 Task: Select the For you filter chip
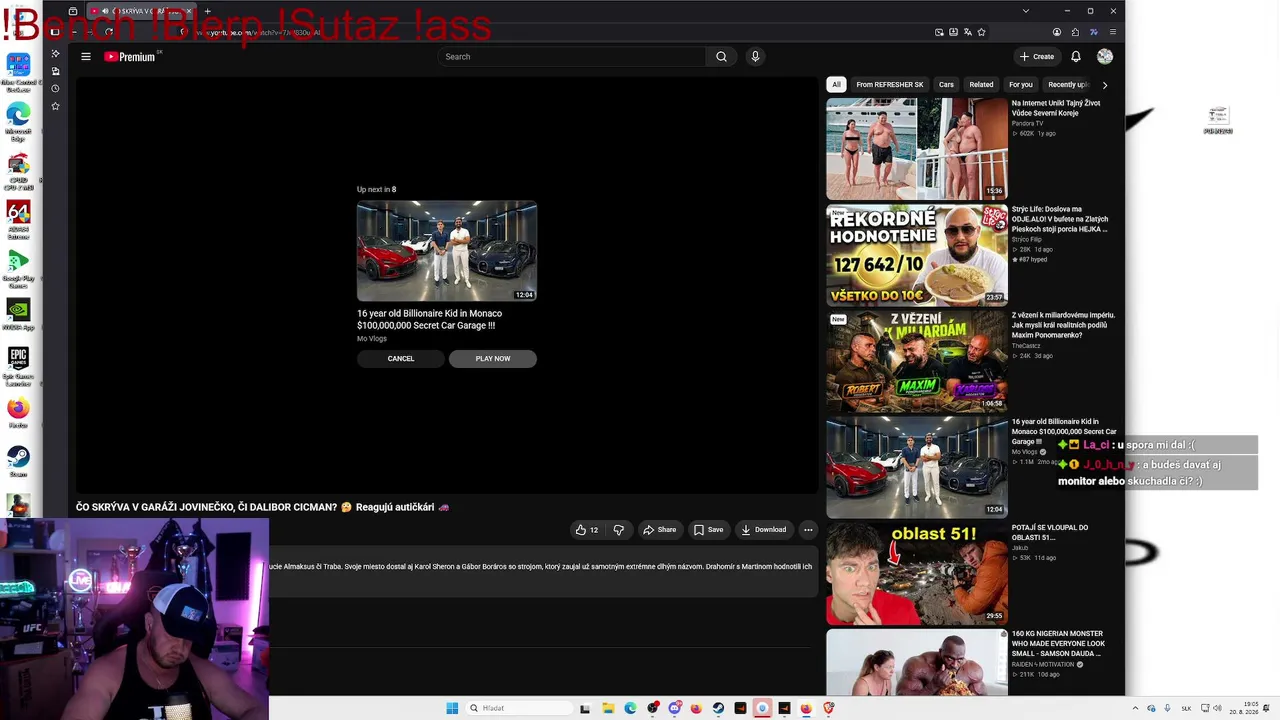point(1021,85)
